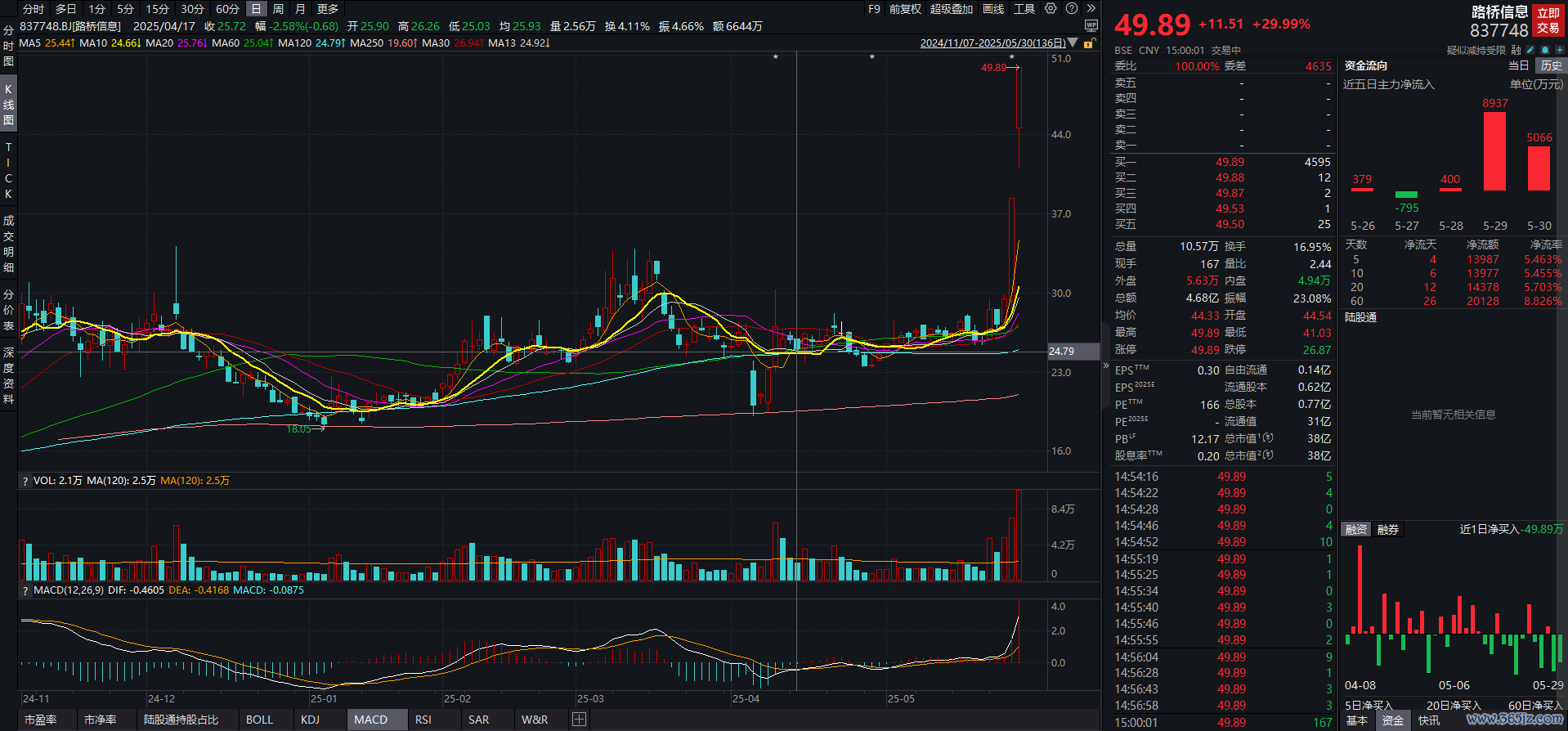The image size is (1568, 731).
Task: Select the KDJ indicator tab
Action: coord(310,720)
